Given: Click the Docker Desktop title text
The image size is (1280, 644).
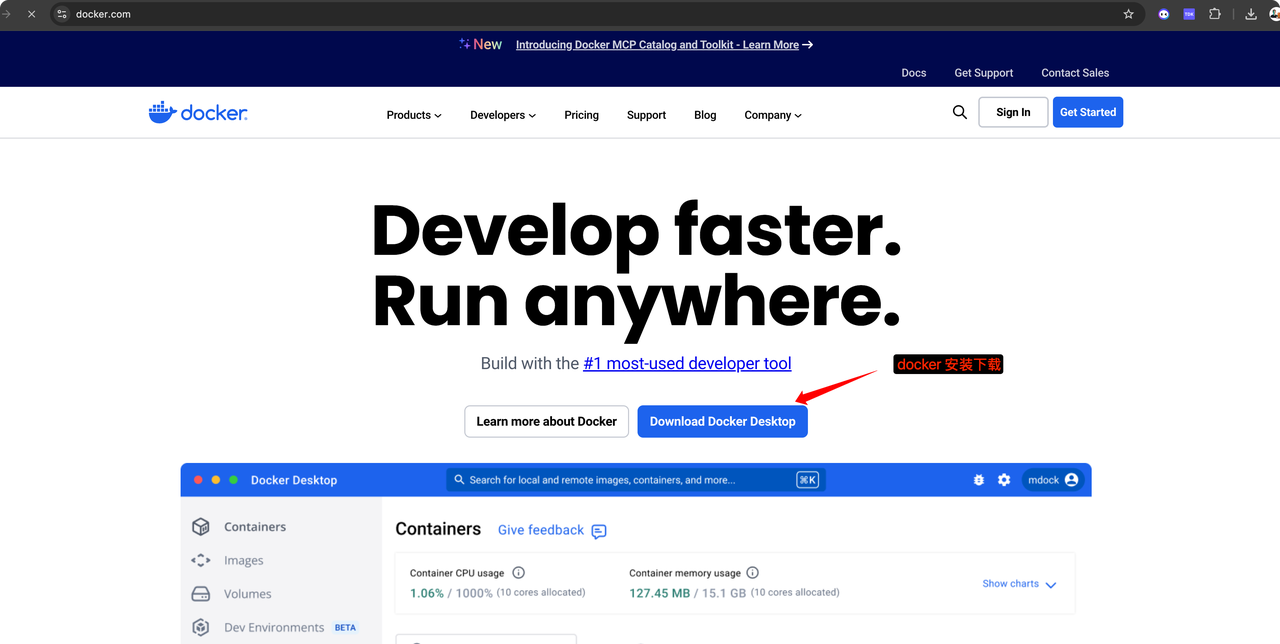Looking at the screenshot, I should click(x=294, y=480).
